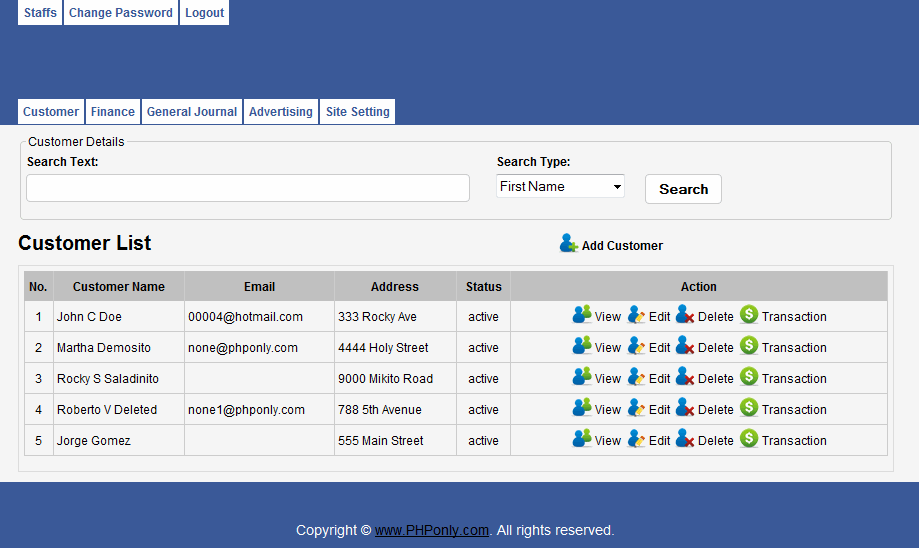Click the View text link for Rocky S Saladinito
Screen dimensions: 919x548
click(x=608, y=379)
